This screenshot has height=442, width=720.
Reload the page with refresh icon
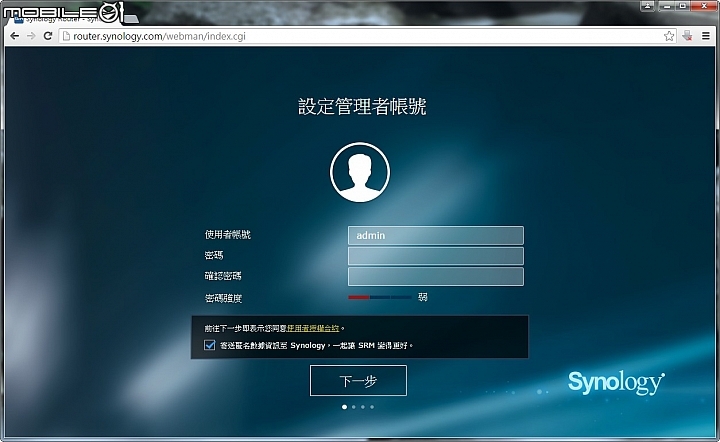point(48,36)
